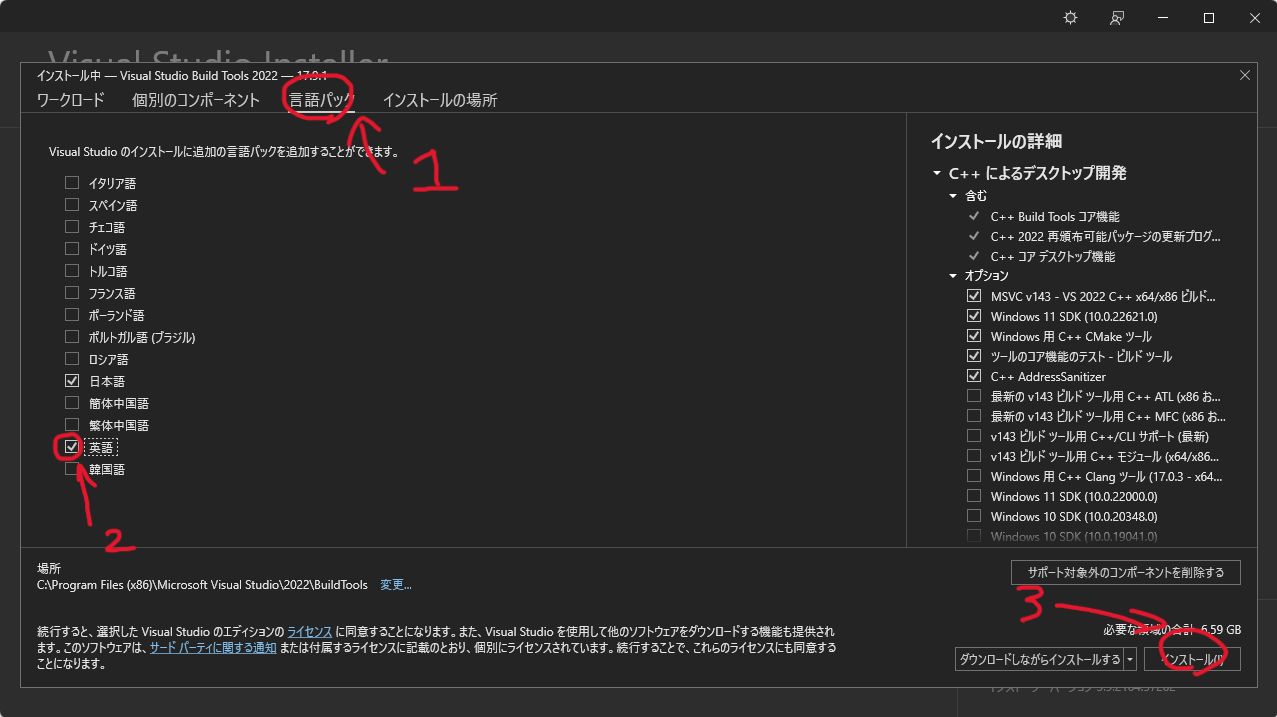The height and width of the screenshot is (717, 1277).
Task: Check the イタリア語 language pack
Action: 71,182
